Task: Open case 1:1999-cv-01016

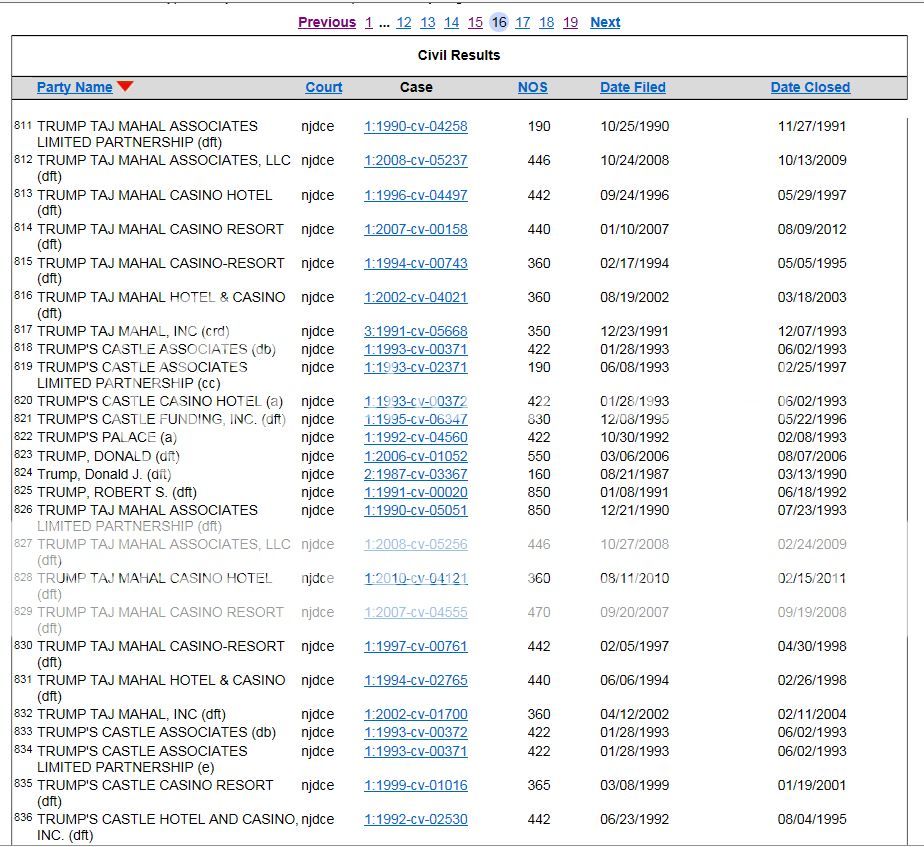Action: (x=415, y=785)
